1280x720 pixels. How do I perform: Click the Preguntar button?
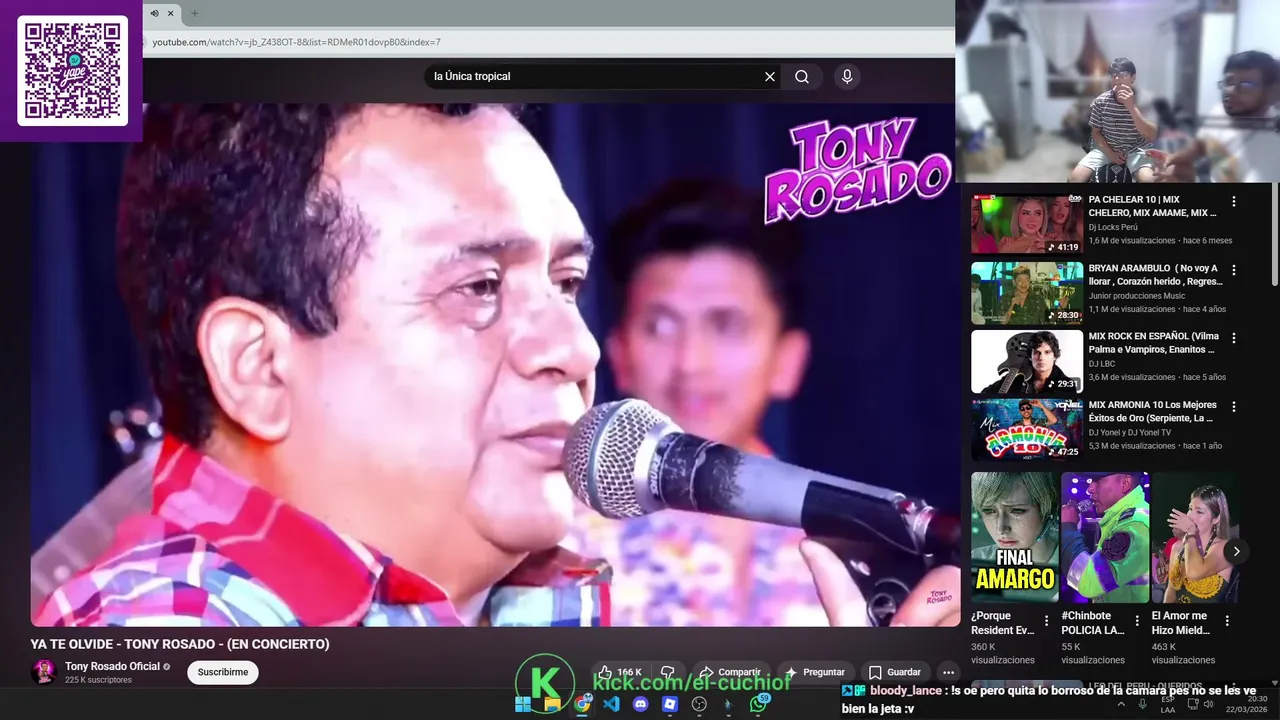click(815, 672)
